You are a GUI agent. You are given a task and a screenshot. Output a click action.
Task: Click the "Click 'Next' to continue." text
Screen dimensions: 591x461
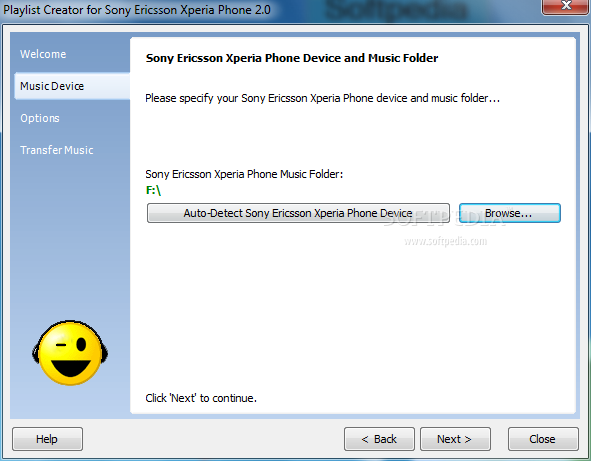(201, 398)
